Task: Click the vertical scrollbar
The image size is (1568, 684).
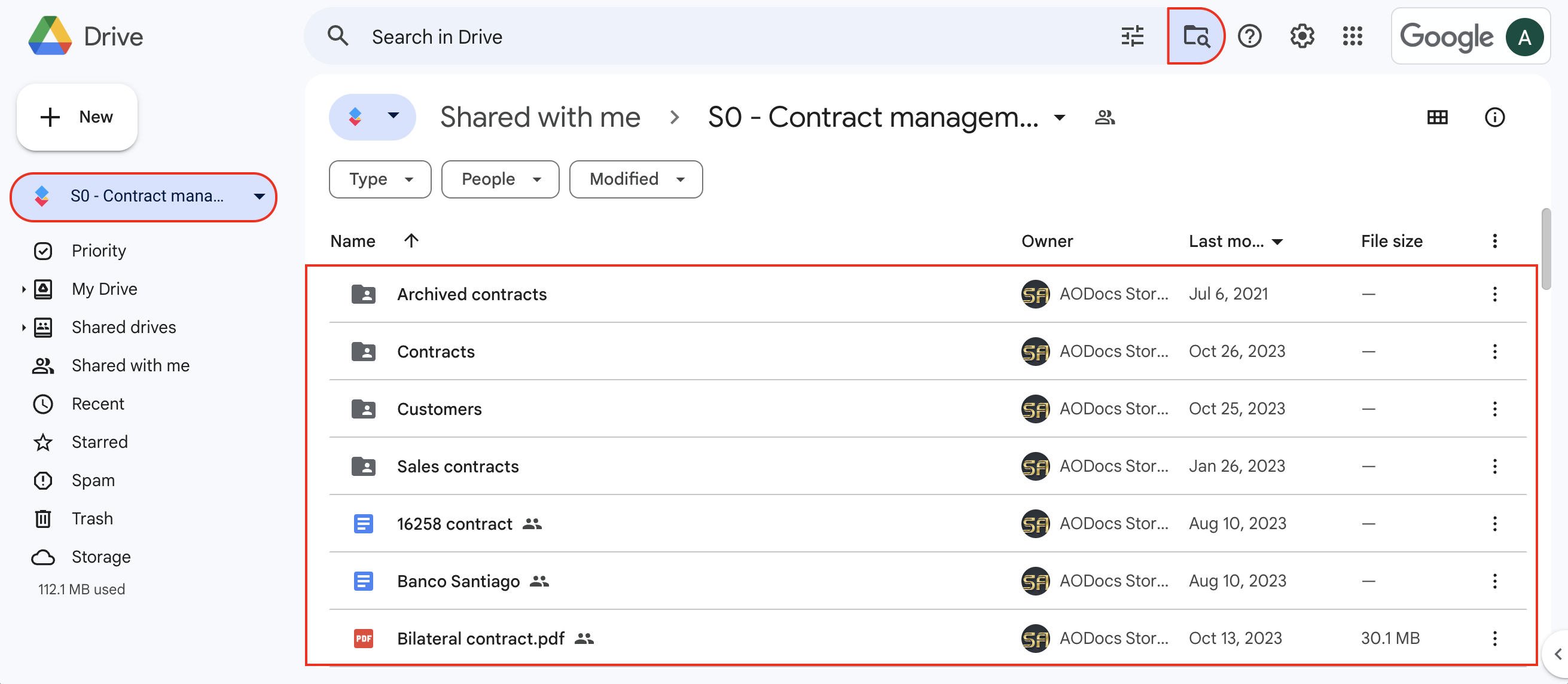Action: point(1546,249)
